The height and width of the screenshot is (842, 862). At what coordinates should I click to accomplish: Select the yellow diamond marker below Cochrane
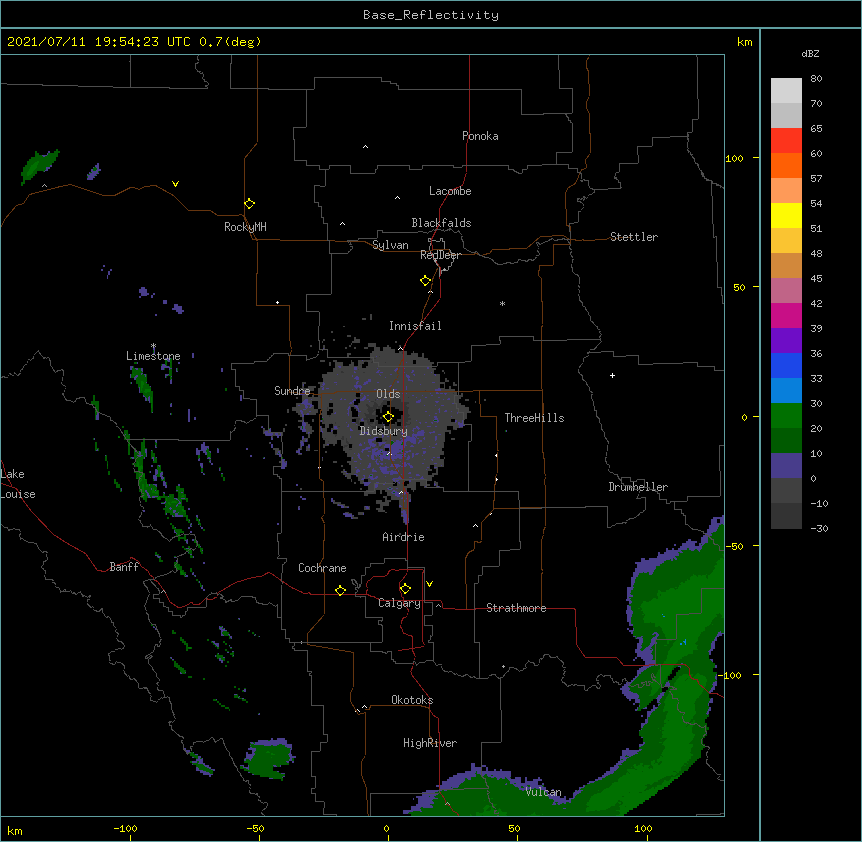340,590
